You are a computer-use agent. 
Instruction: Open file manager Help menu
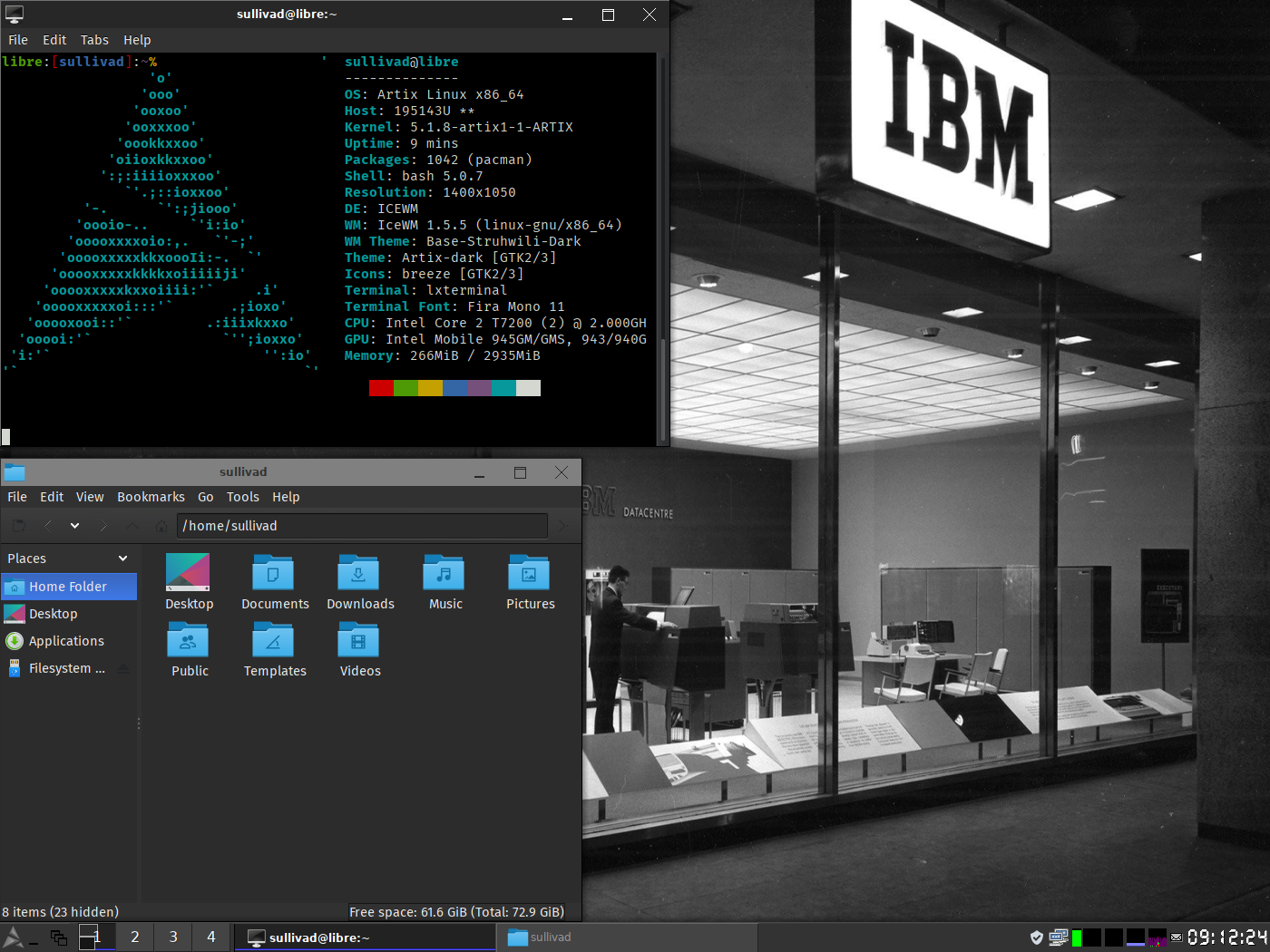coord(286,497)
